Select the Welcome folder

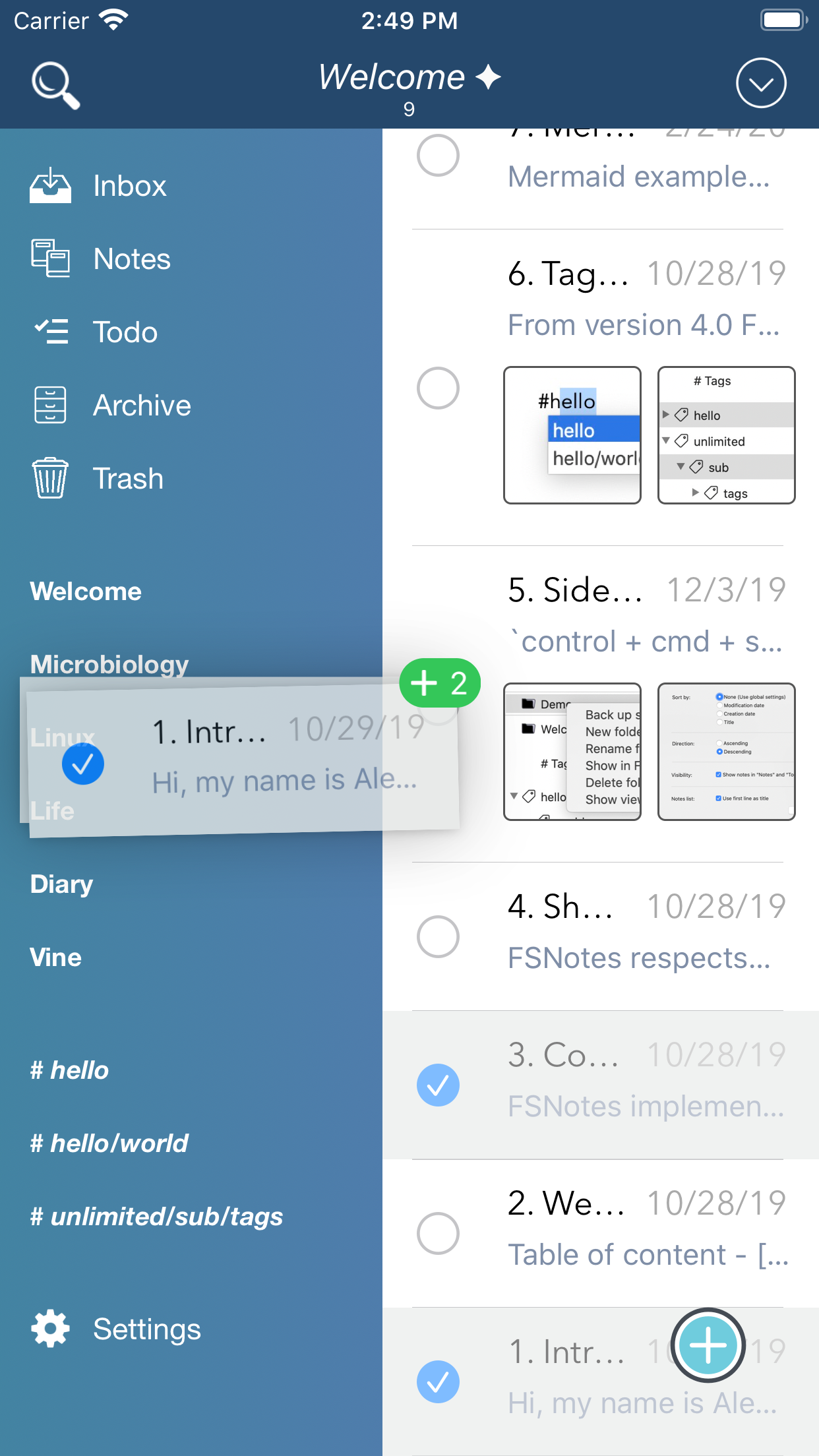tap(86, 591)
